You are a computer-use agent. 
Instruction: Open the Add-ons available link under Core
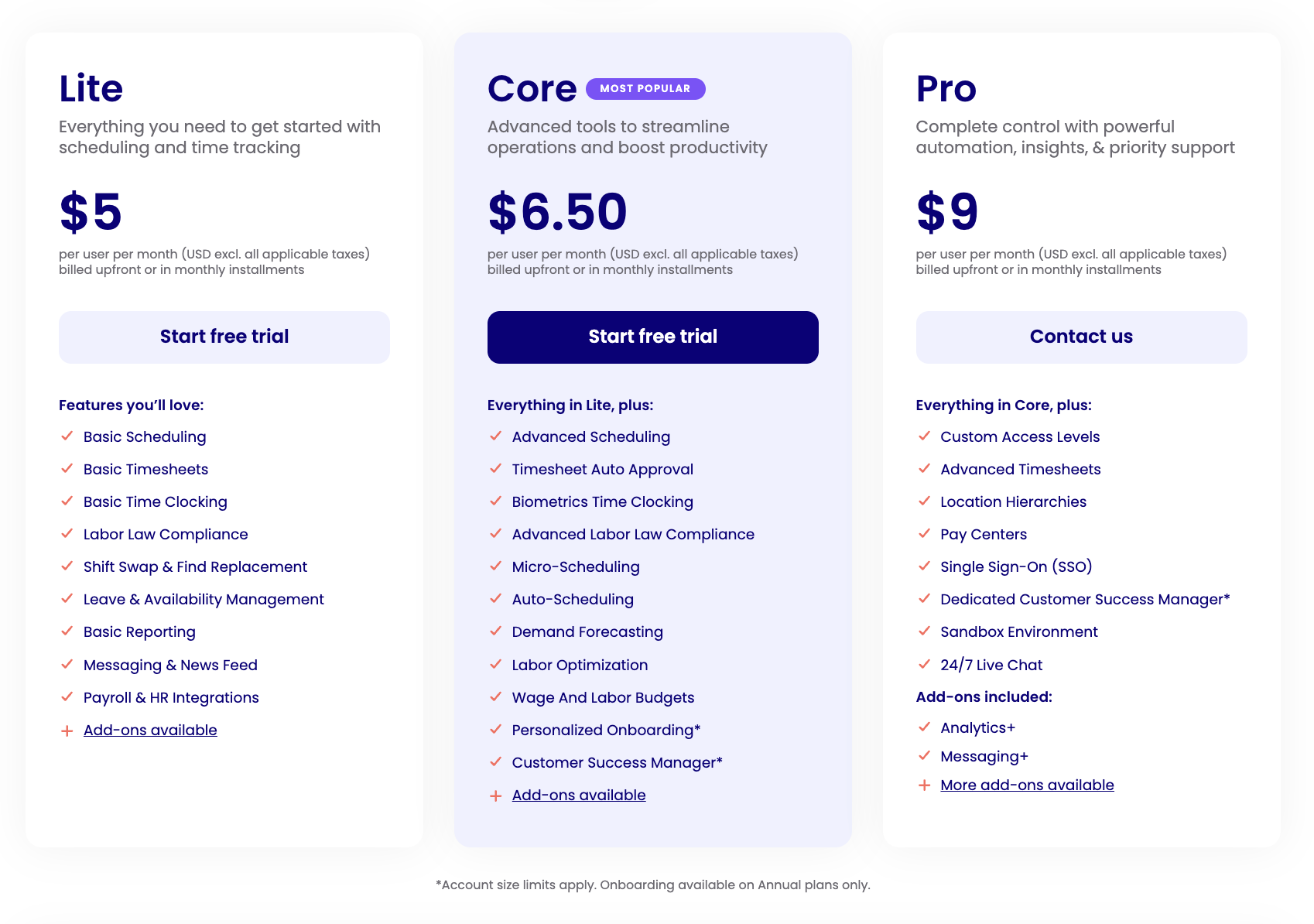pos(578,795)
